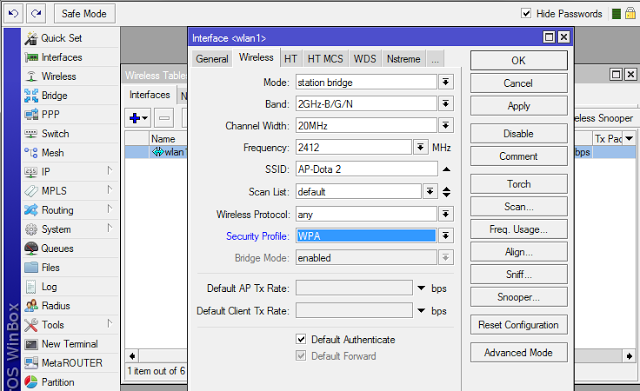The height and width of the screenshot is (391, 640).
Task: Expand the Mode dropdown
Action: tap(446, 82)
